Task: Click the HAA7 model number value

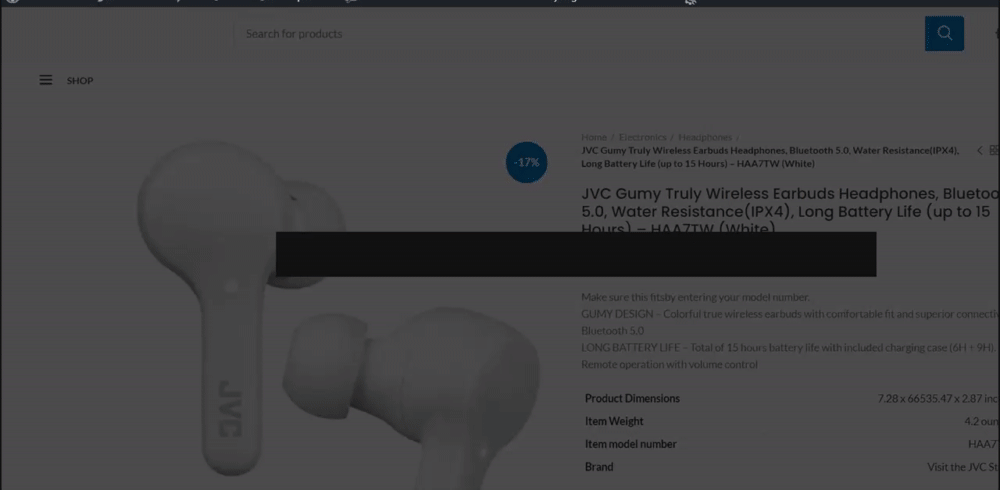Action: pos(983,444)
